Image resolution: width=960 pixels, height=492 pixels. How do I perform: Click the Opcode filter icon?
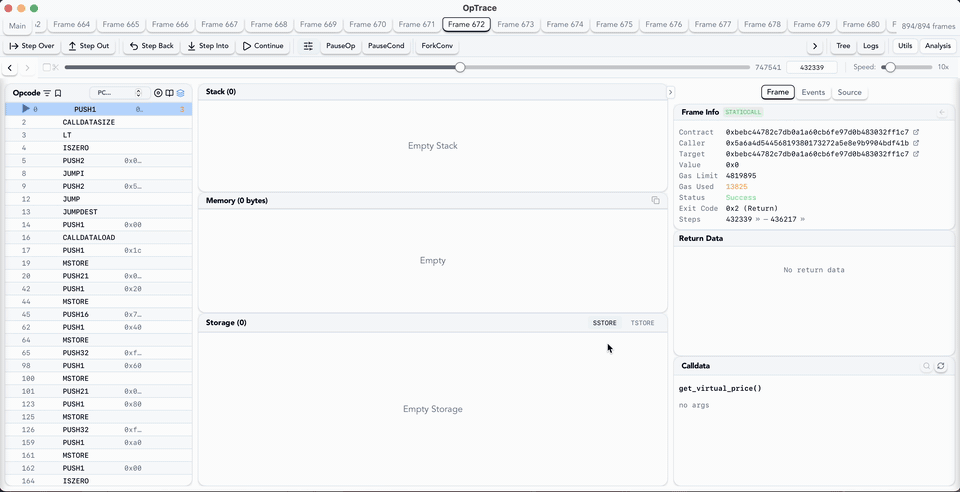coord(47,93)
